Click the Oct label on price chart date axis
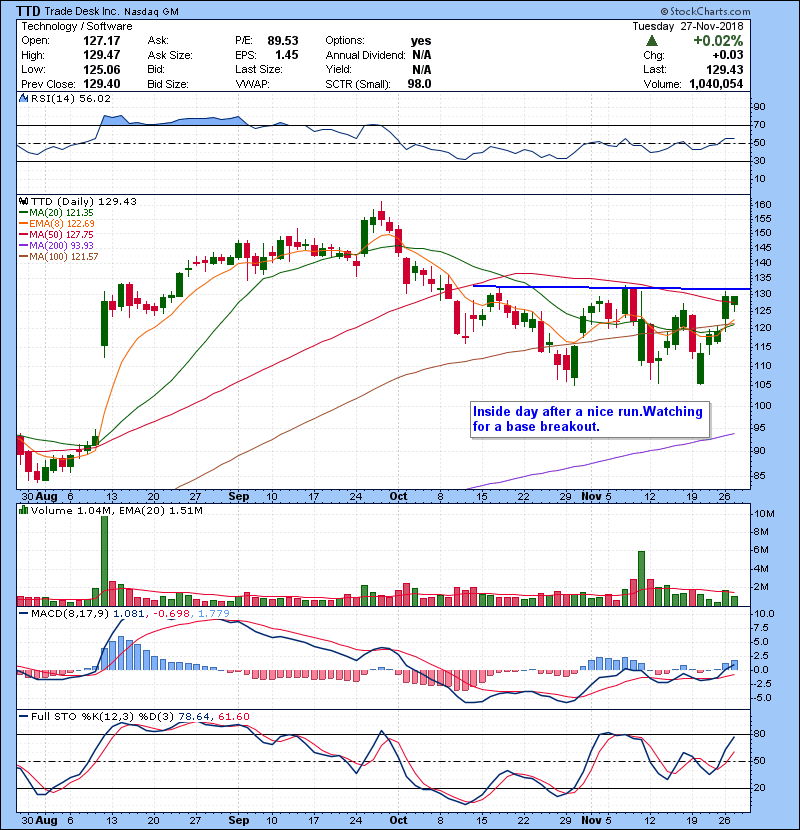This screenshot has width=800, height=830. click(398, 497)
